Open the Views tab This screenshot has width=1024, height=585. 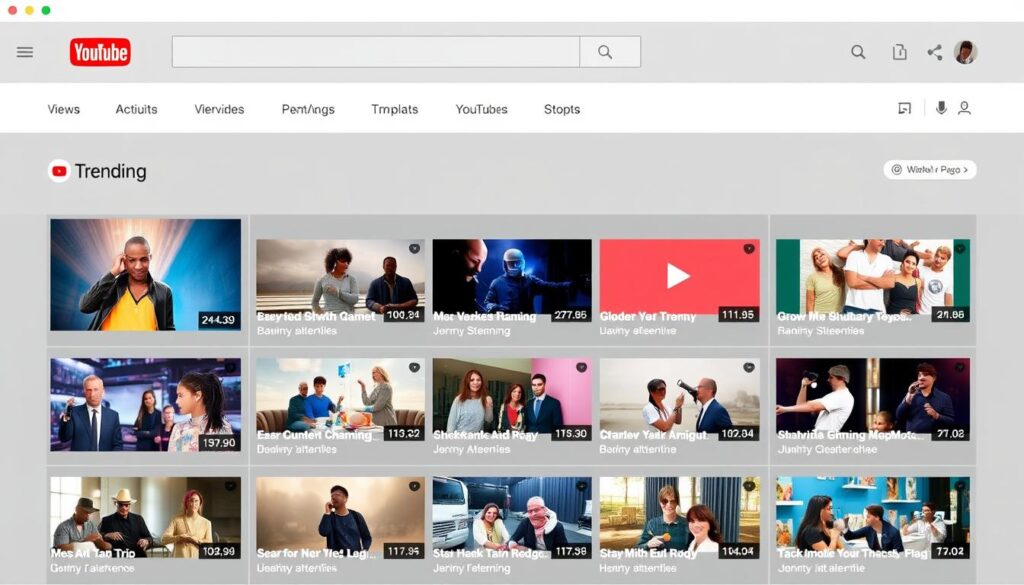63,109
